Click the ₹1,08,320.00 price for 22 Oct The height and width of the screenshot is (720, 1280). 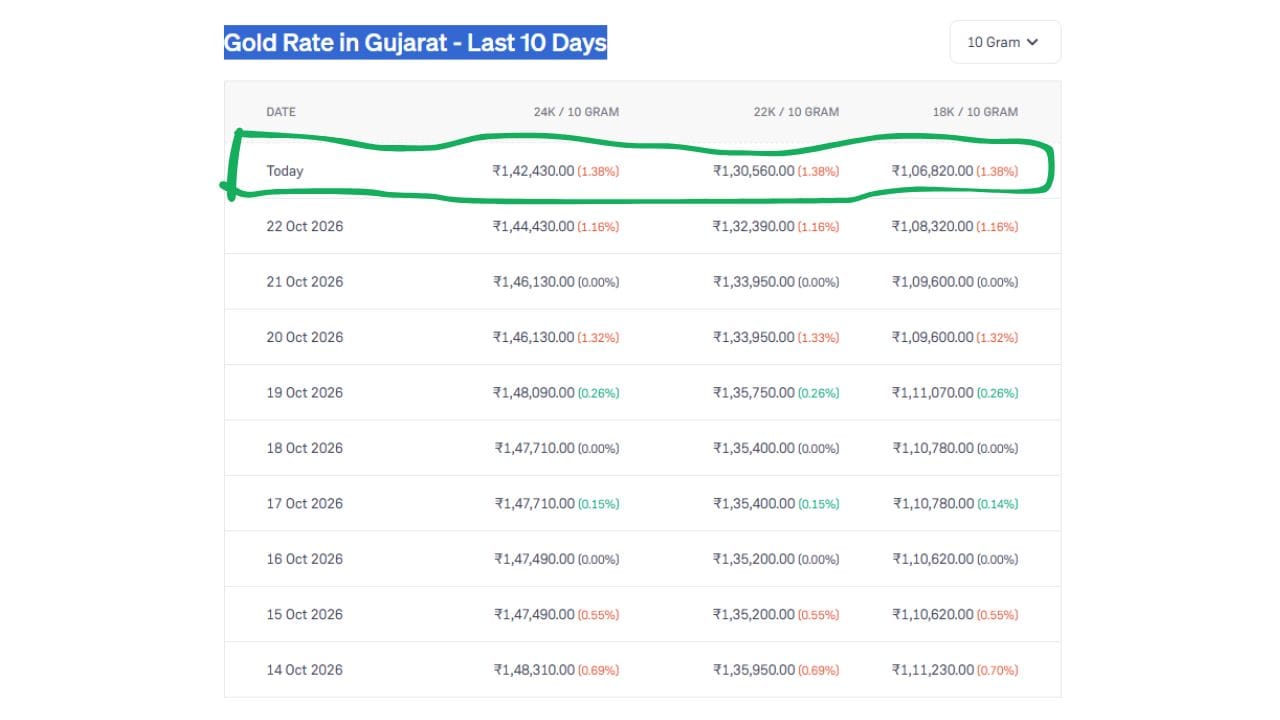point(933,226)
